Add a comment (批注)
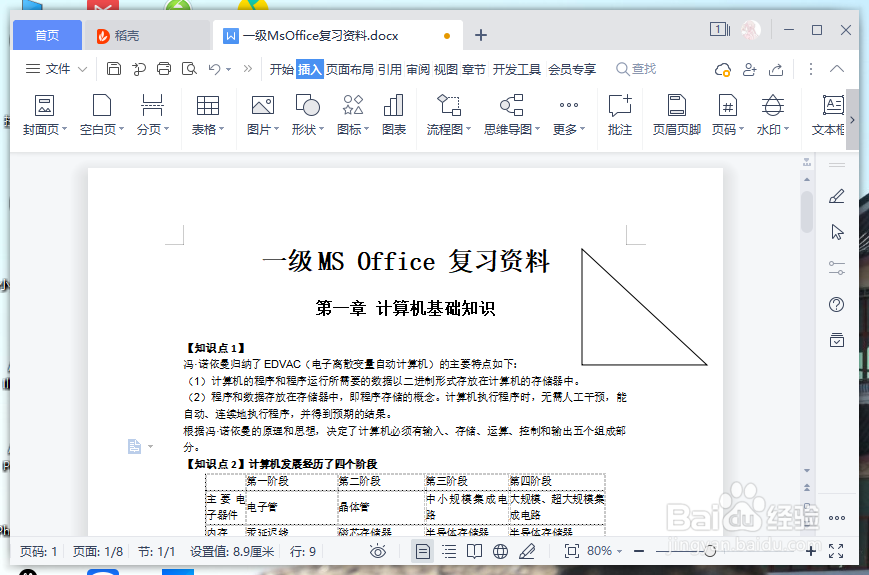 coord(620,115)
